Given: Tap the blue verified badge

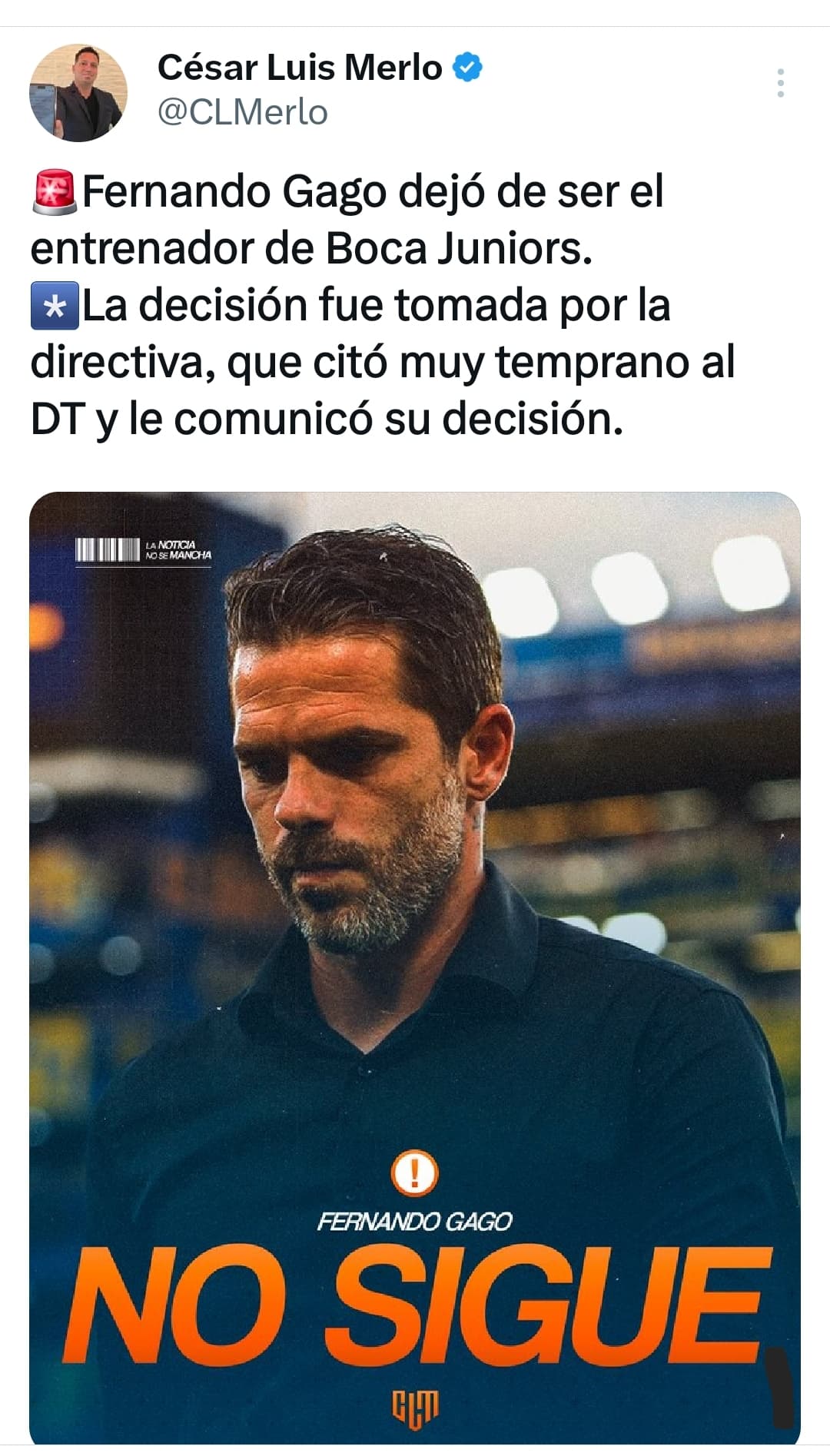Looking at the screenshot, I should click(x=467, y=68).
